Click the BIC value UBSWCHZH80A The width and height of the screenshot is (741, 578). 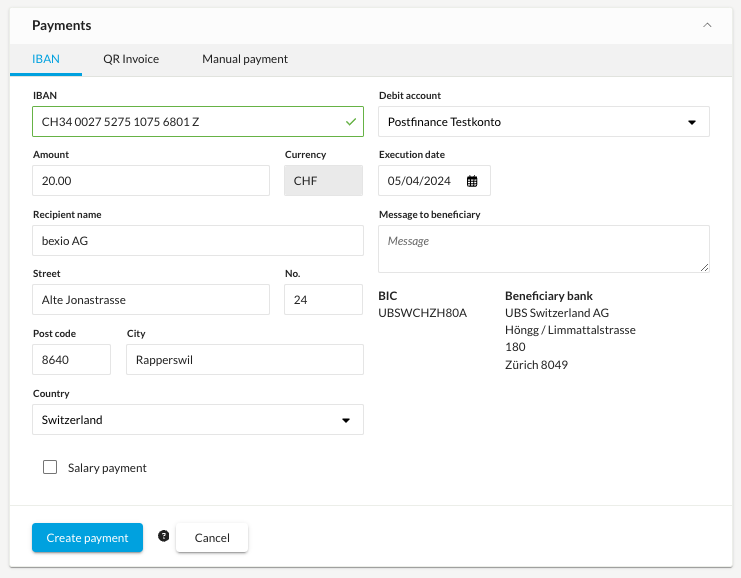point(422,313)
